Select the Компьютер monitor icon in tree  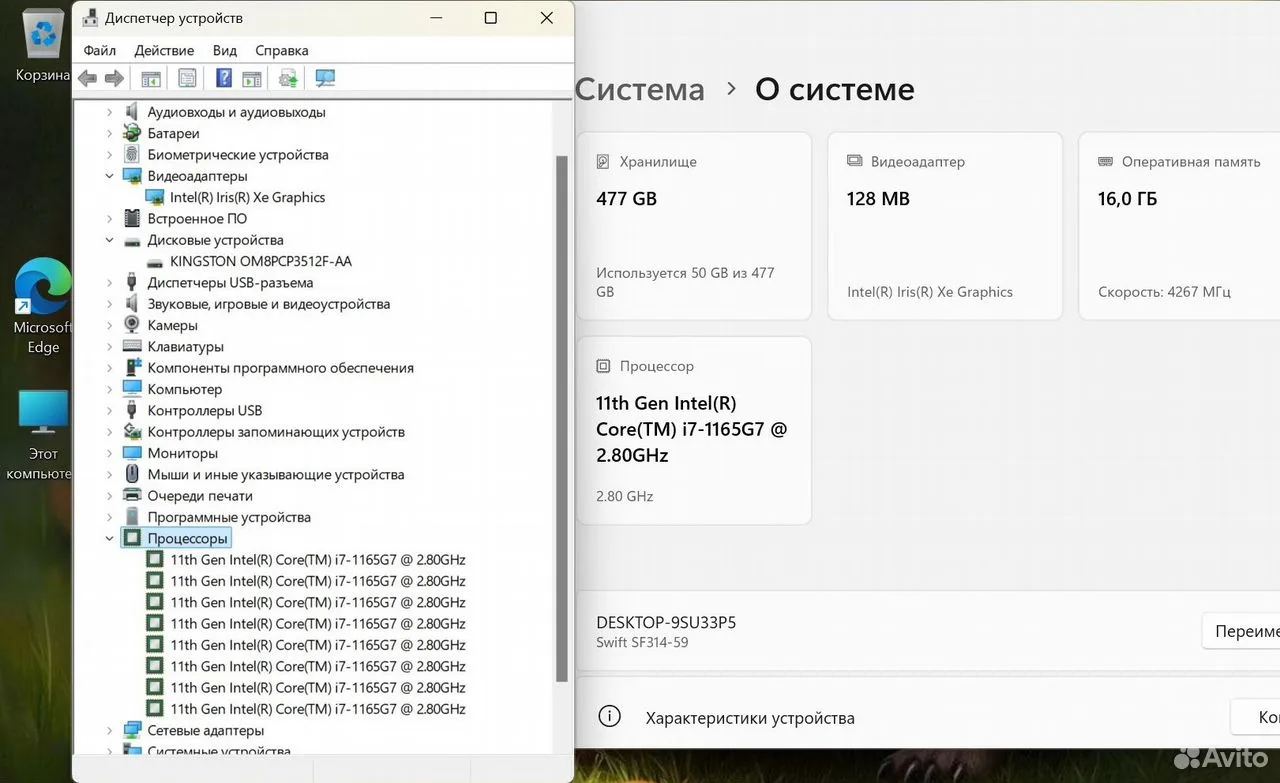(132, 389)
